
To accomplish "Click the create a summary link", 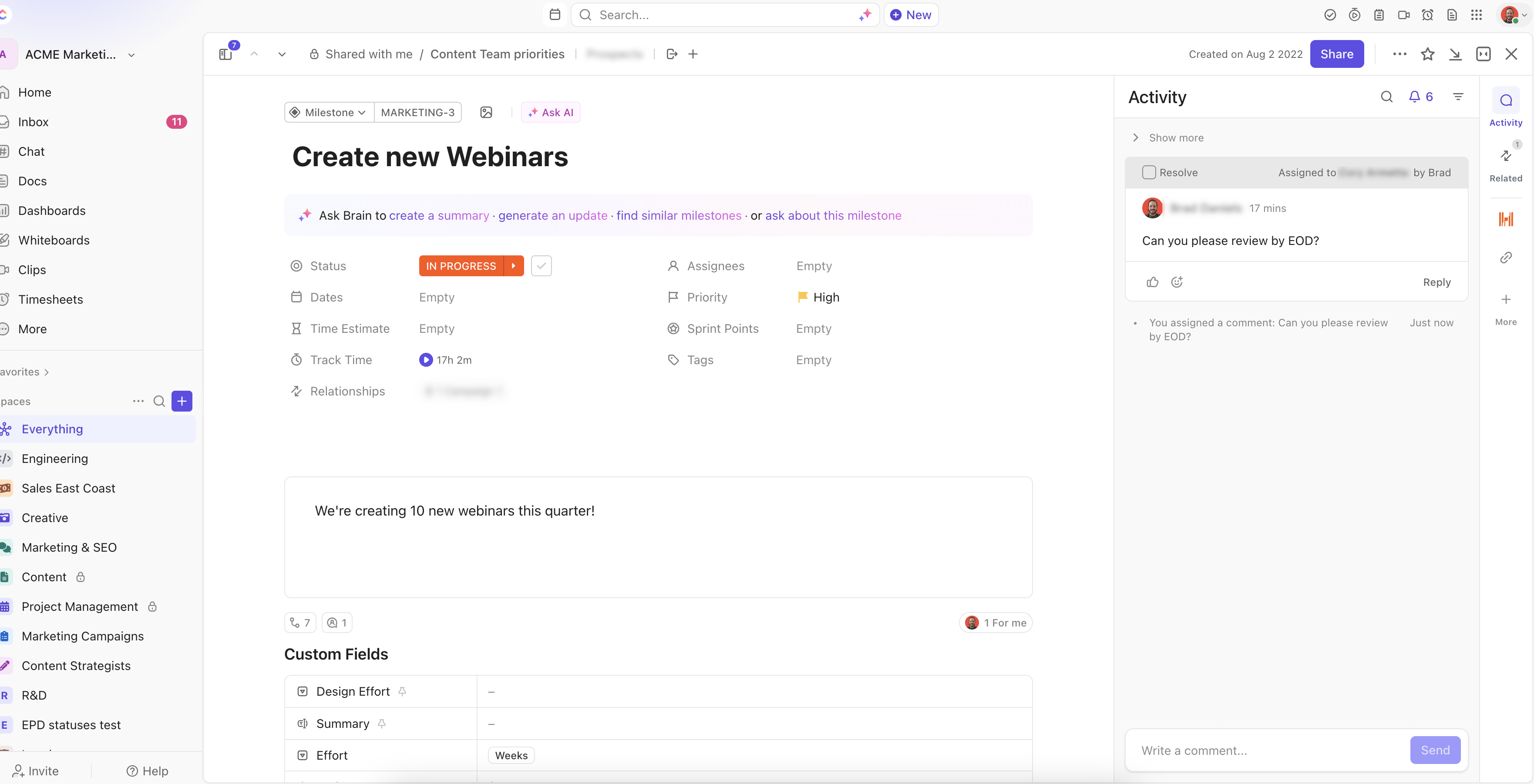I will (439, 215).
